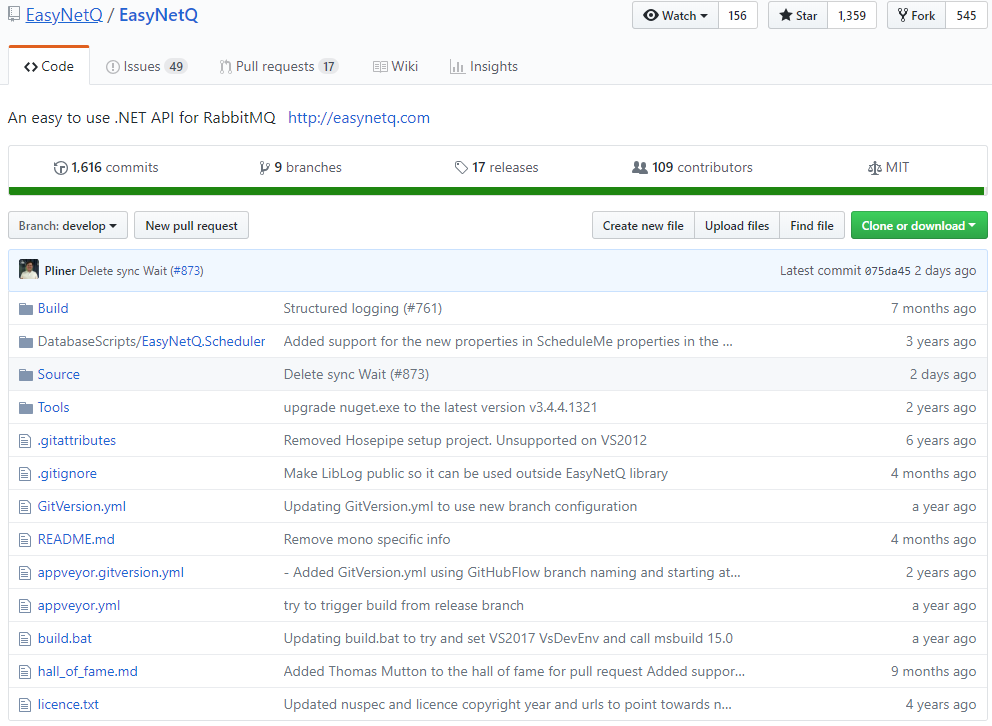The image size is (992, 726).
Task: Expand the Clone or download menu
Action: point(919,226)
